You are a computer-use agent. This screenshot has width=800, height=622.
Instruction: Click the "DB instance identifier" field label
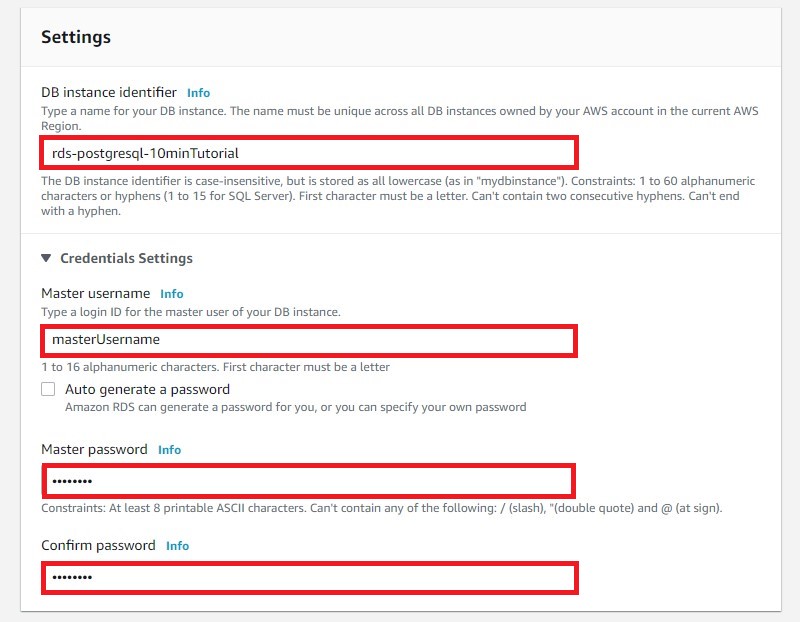(x=109, y=92)
